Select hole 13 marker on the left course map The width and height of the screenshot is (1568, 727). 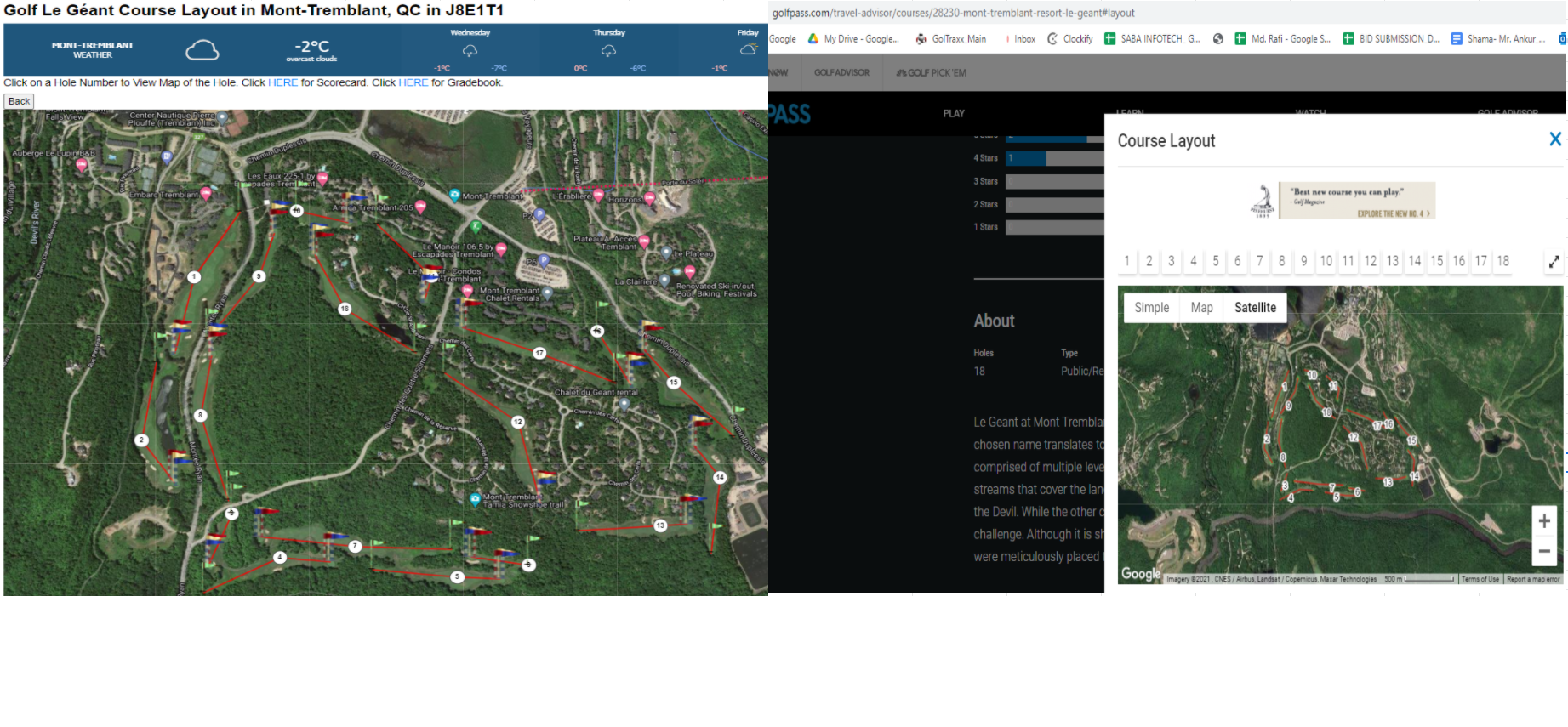[x=660, y=525]
